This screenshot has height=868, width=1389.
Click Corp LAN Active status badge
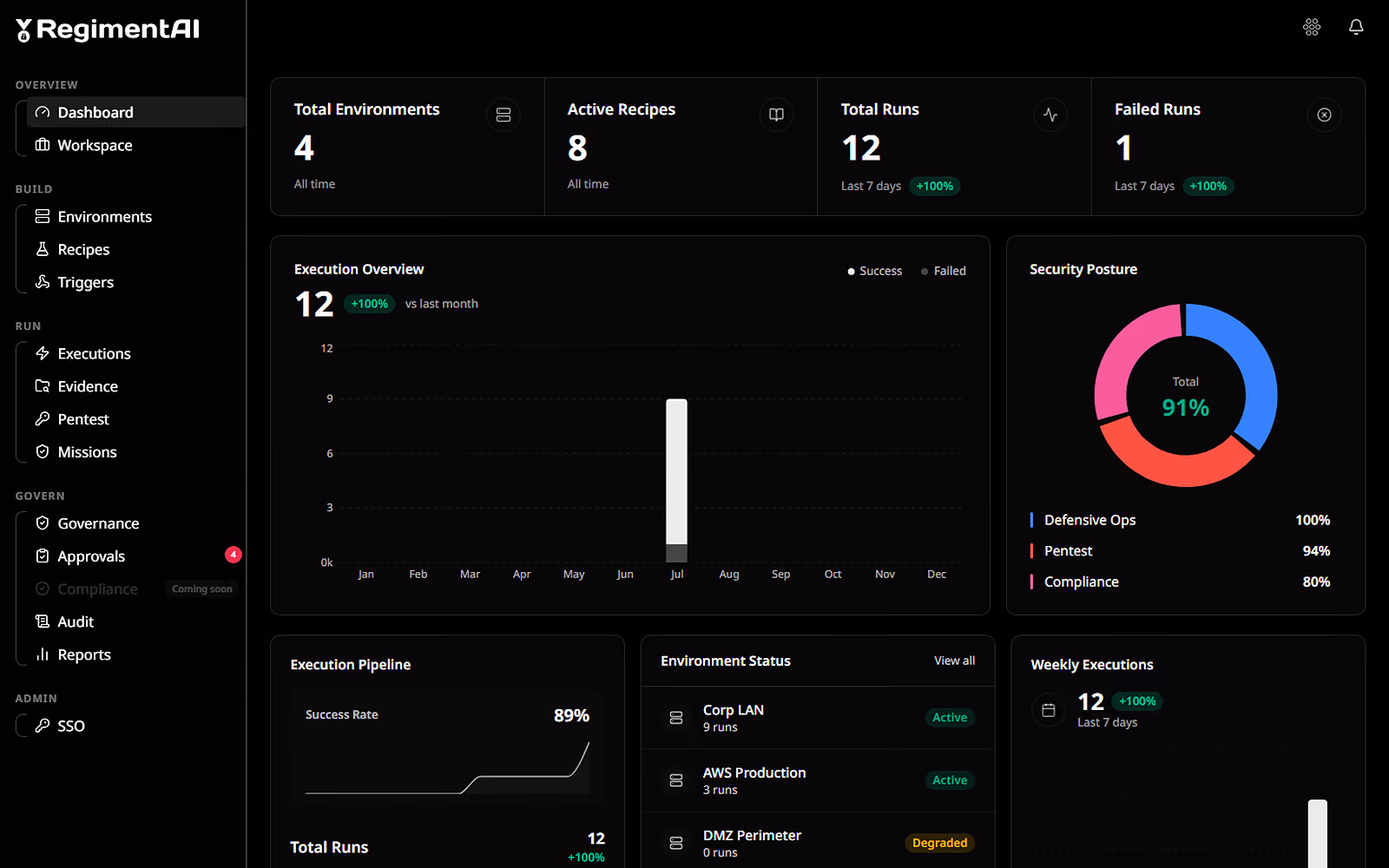(950, 718)
